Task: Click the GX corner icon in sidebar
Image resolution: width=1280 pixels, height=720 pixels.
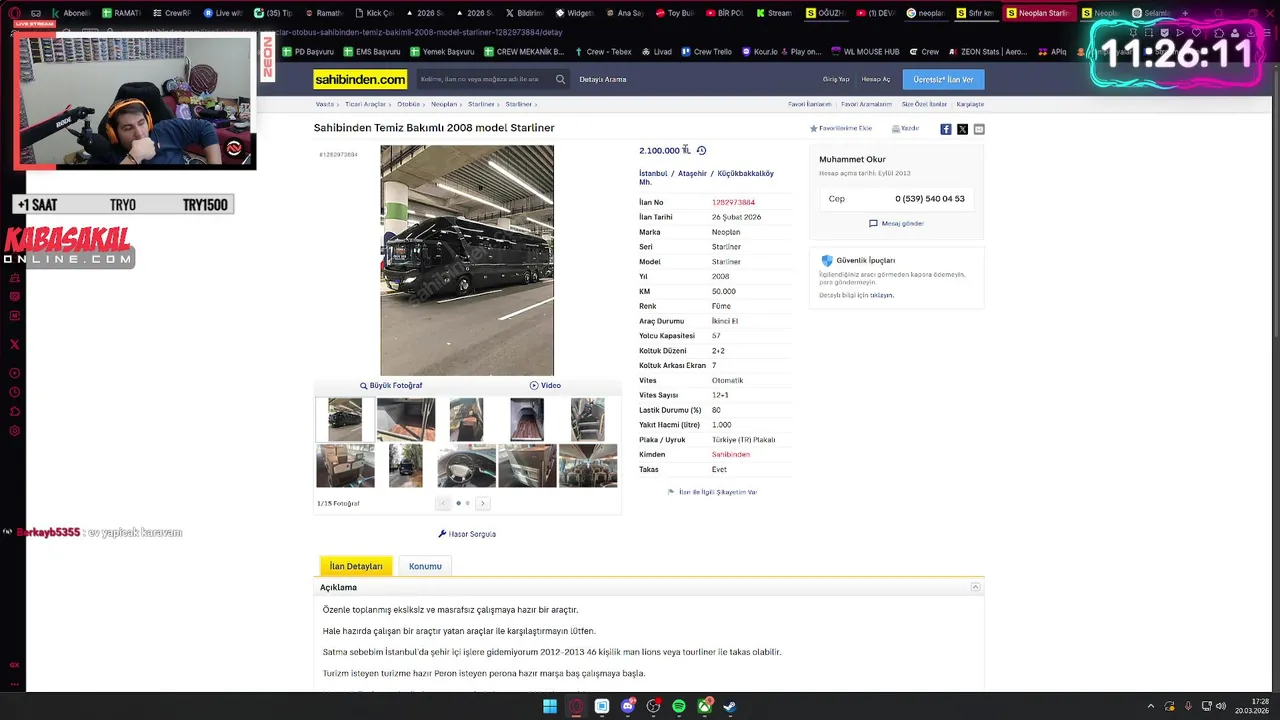Action: pos(14,665)
